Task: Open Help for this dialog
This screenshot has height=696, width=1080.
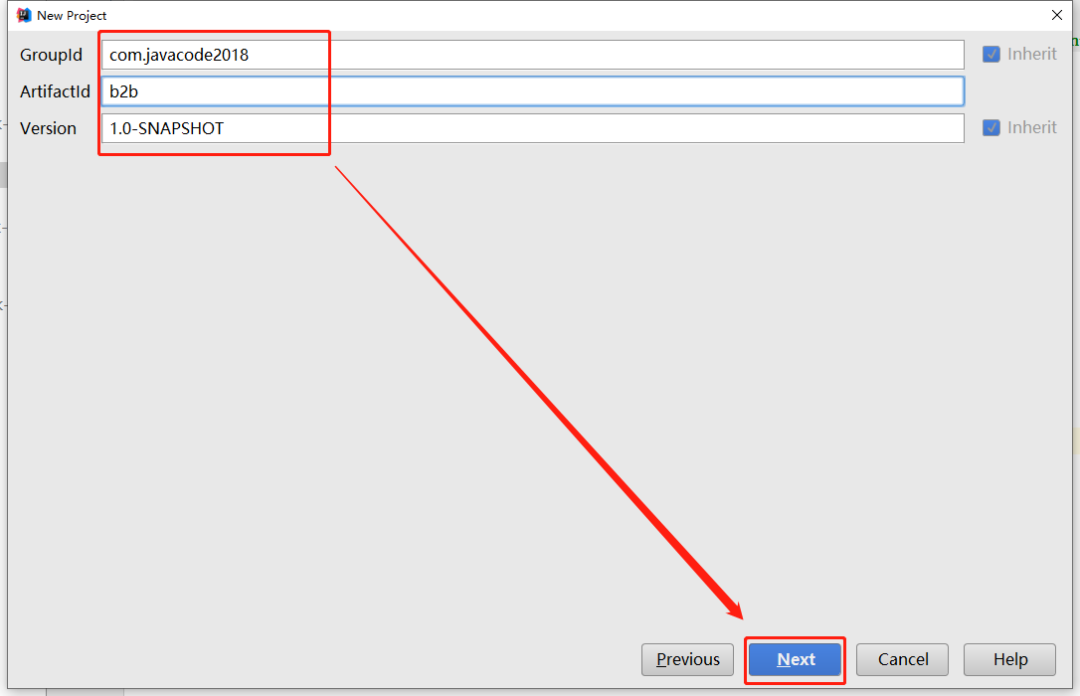Action: [x=1010, y=659]
